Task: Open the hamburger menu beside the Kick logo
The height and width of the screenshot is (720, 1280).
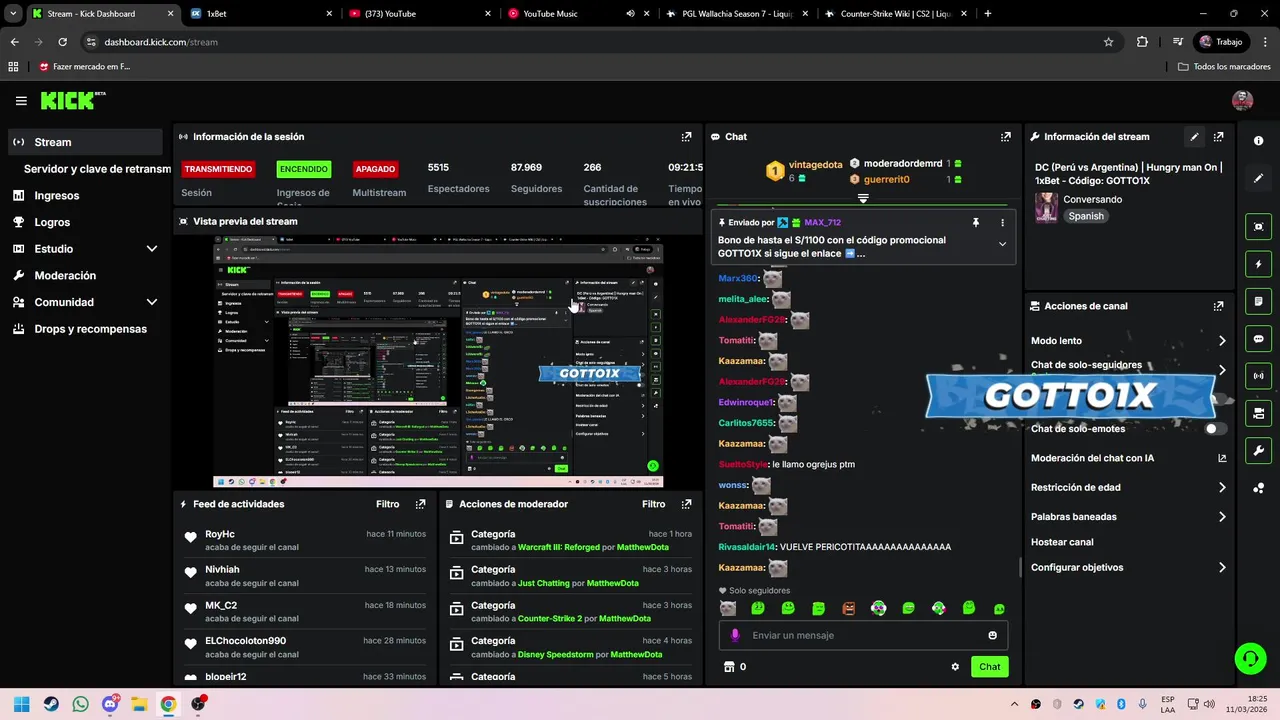Action: pyautogui.click(x=21, y=101)
